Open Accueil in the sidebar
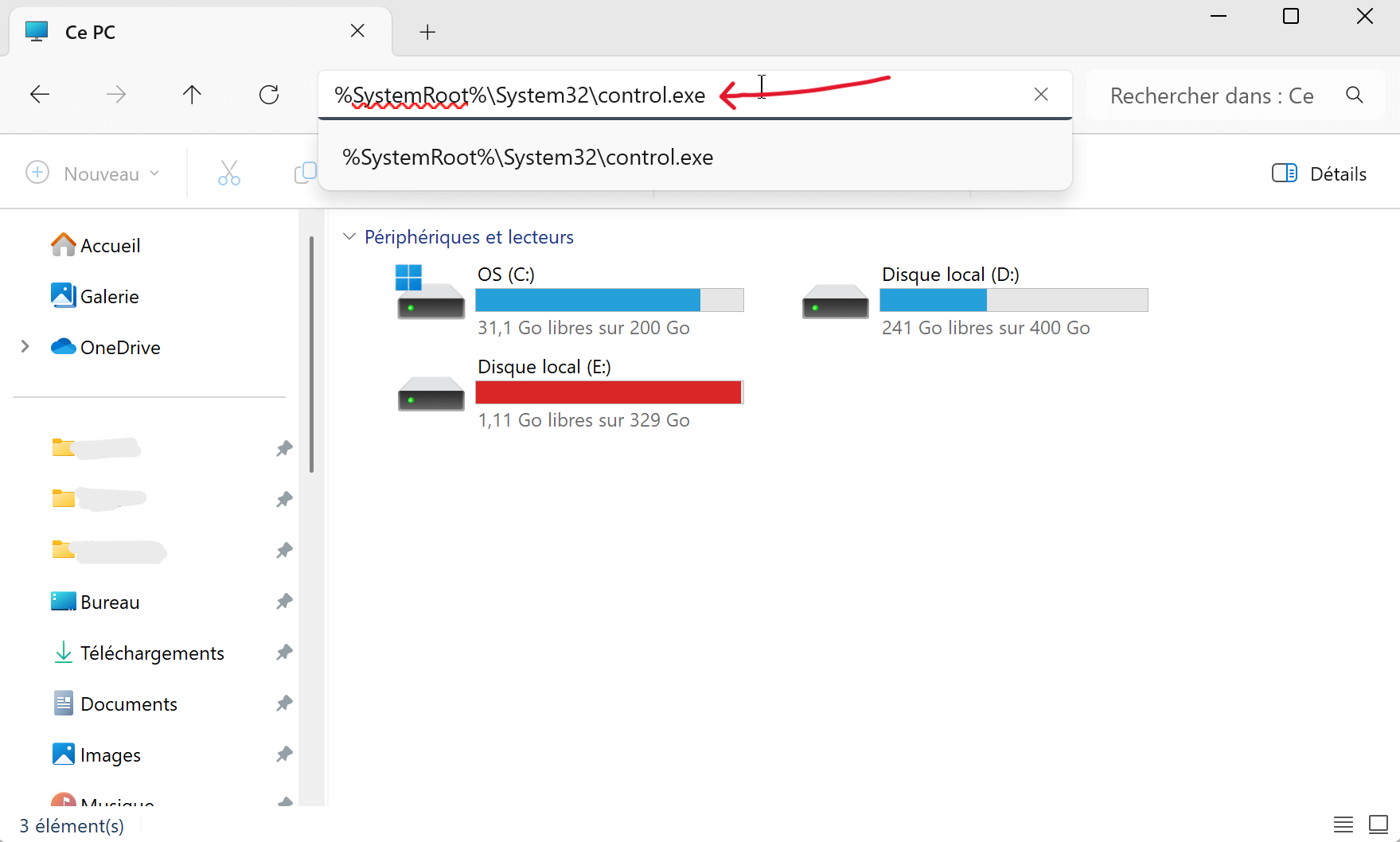Image resolution: width=1400 pixels, height=842 pixels. click(x=96, y=245)
